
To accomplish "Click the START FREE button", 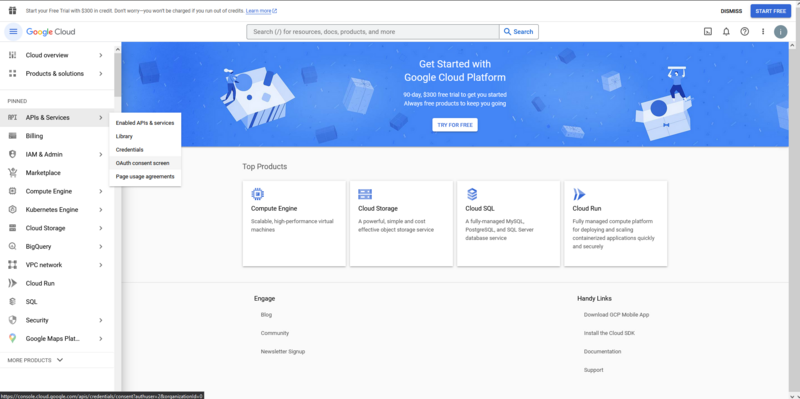I will pos(770,11).
